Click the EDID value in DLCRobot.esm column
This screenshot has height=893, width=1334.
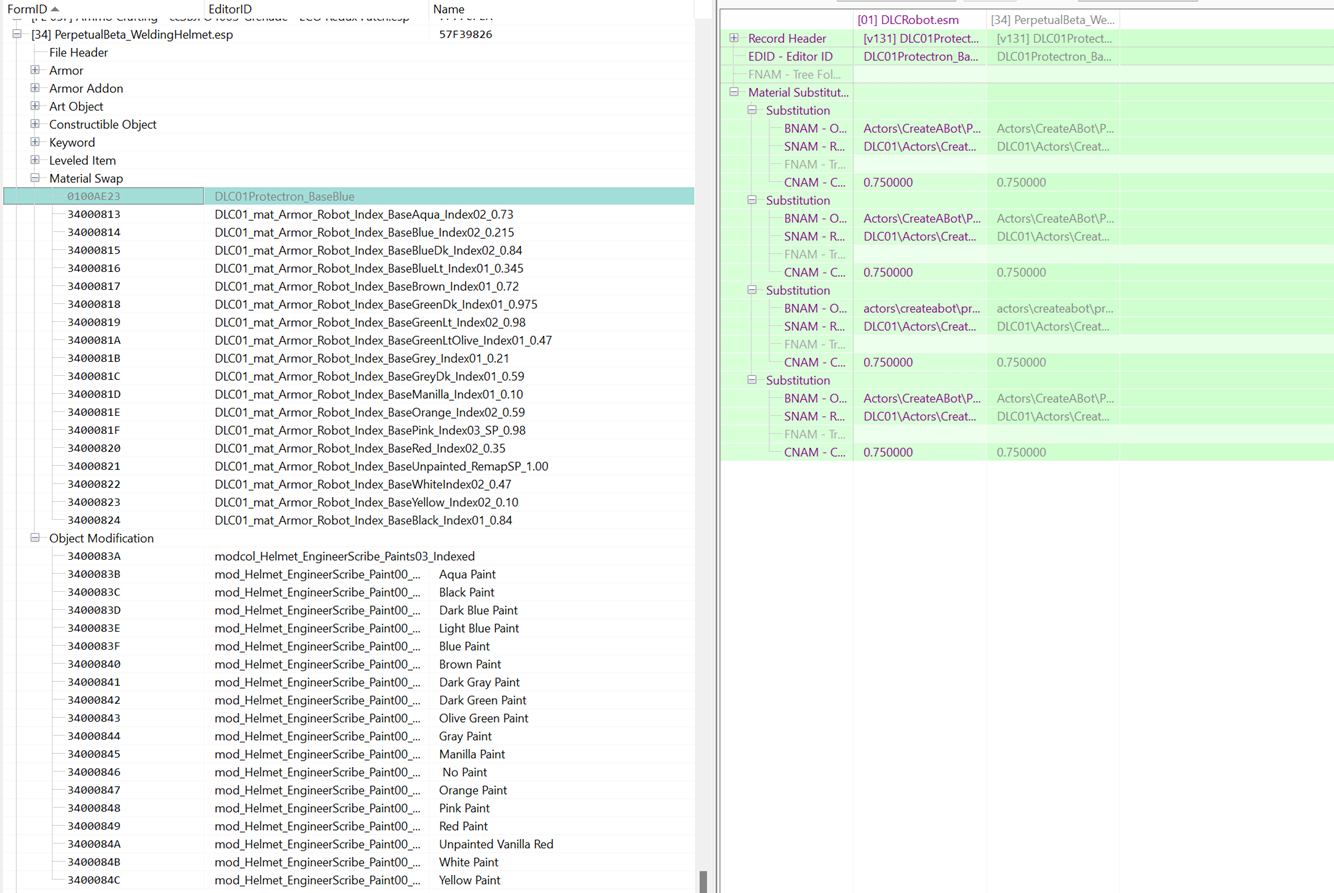pyautogui.click(x=920, y=56)
